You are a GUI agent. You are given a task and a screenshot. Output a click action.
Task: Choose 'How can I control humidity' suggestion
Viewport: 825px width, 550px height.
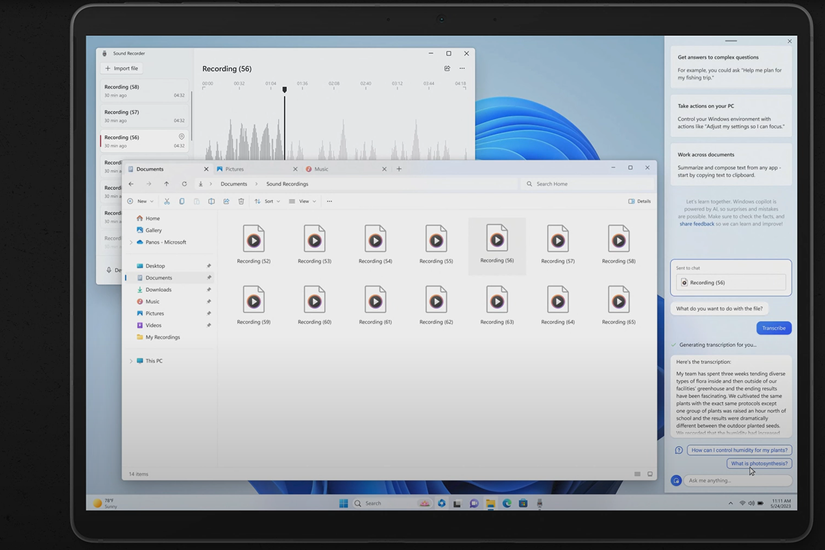pos(739,450)
